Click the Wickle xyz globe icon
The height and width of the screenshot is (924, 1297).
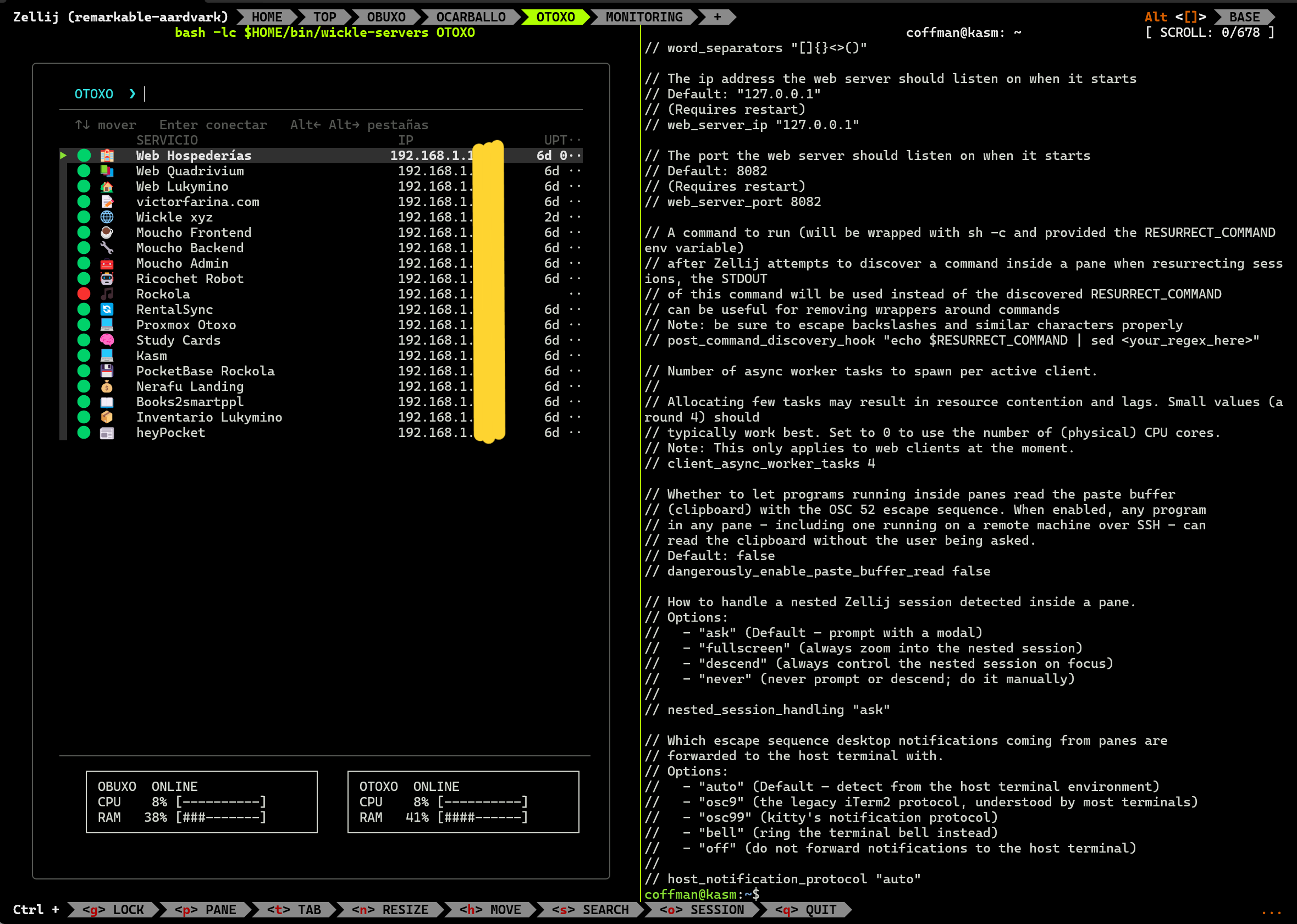(107, 217)
